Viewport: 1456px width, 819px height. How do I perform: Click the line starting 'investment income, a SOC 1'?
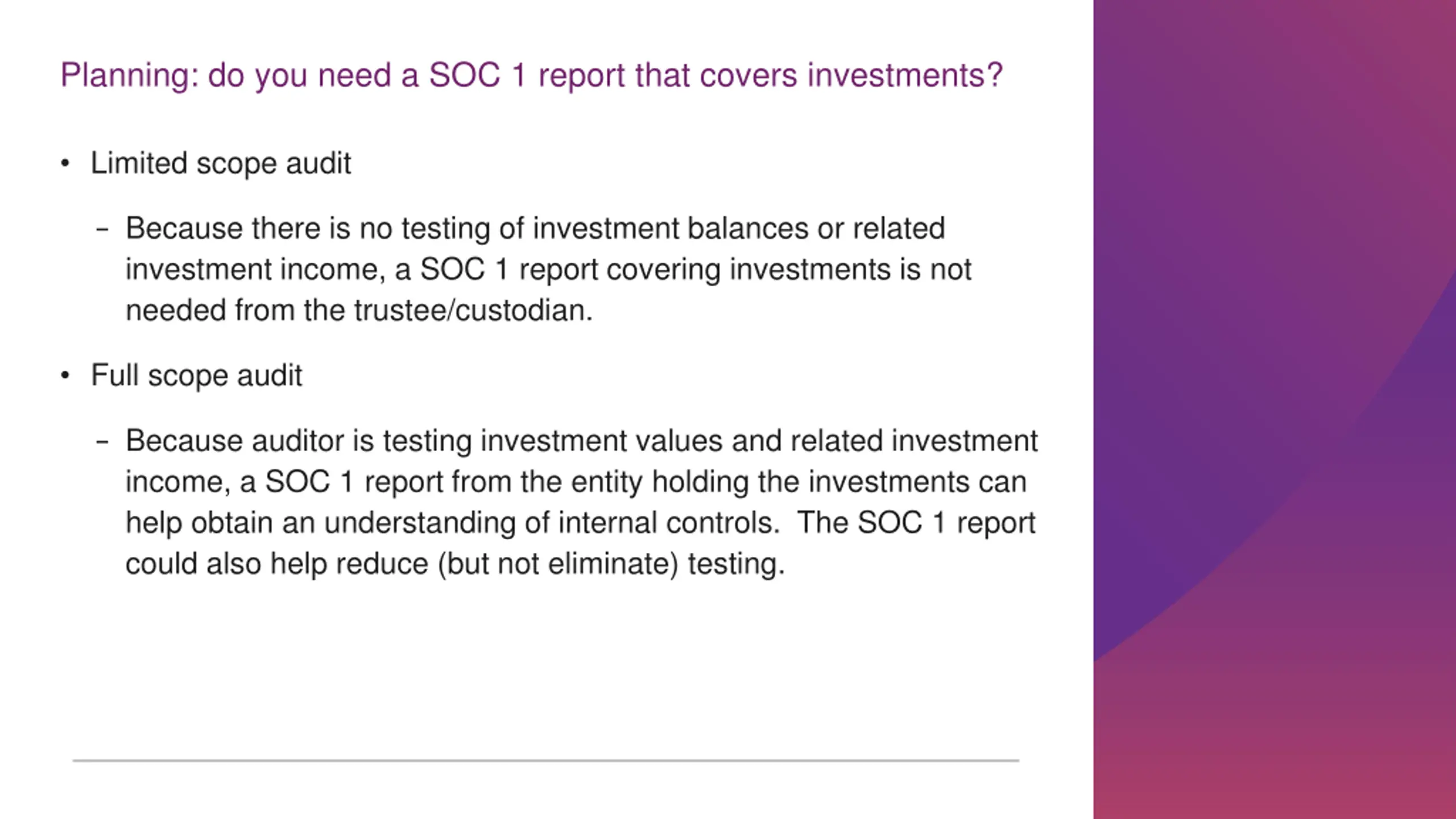548,270
